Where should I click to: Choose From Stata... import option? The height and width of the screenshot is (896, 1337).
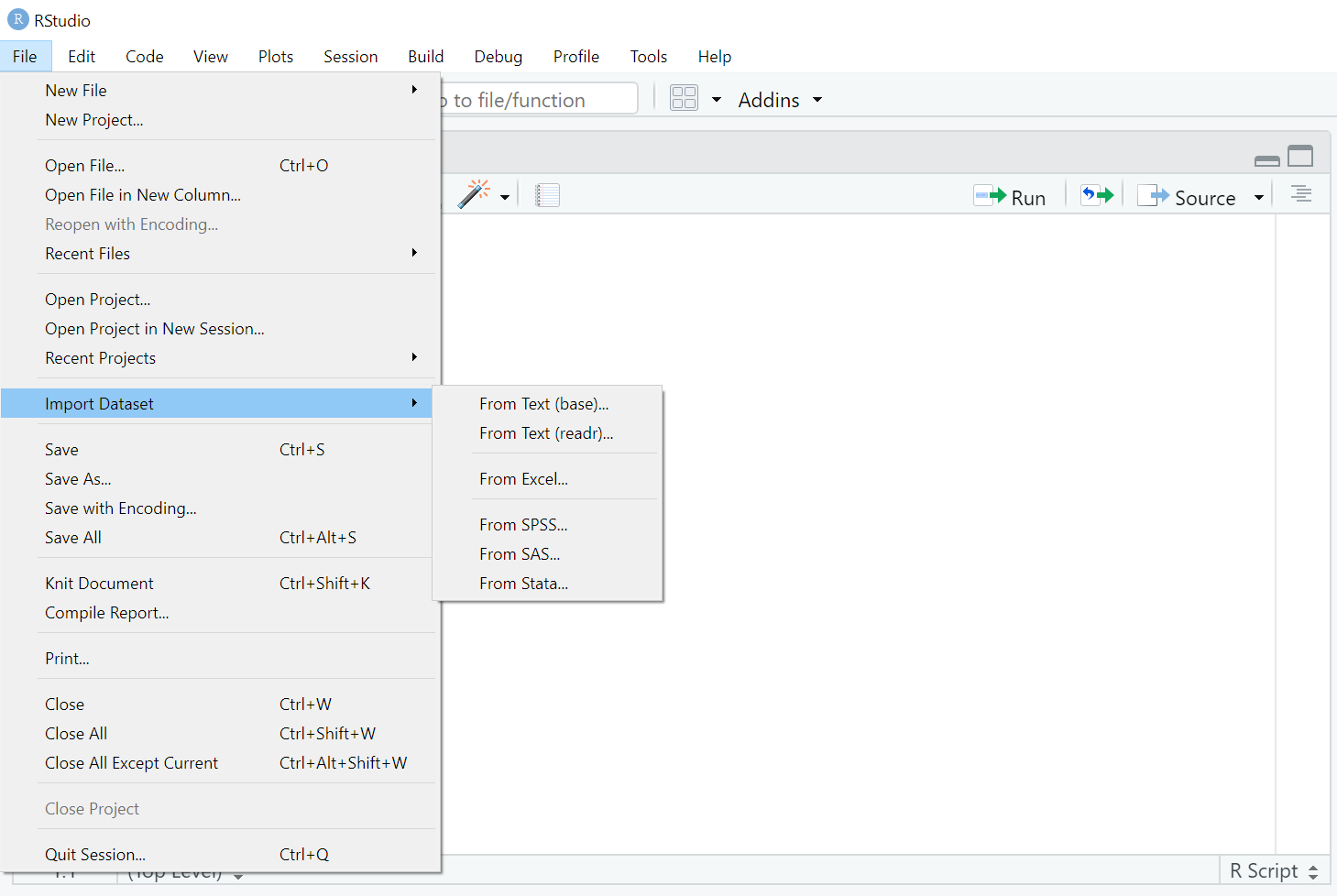point(547,583)
